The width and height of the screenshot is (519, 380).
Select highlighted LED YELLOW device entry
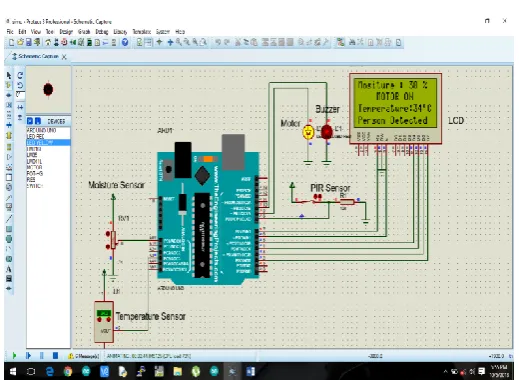pos(48,143)
